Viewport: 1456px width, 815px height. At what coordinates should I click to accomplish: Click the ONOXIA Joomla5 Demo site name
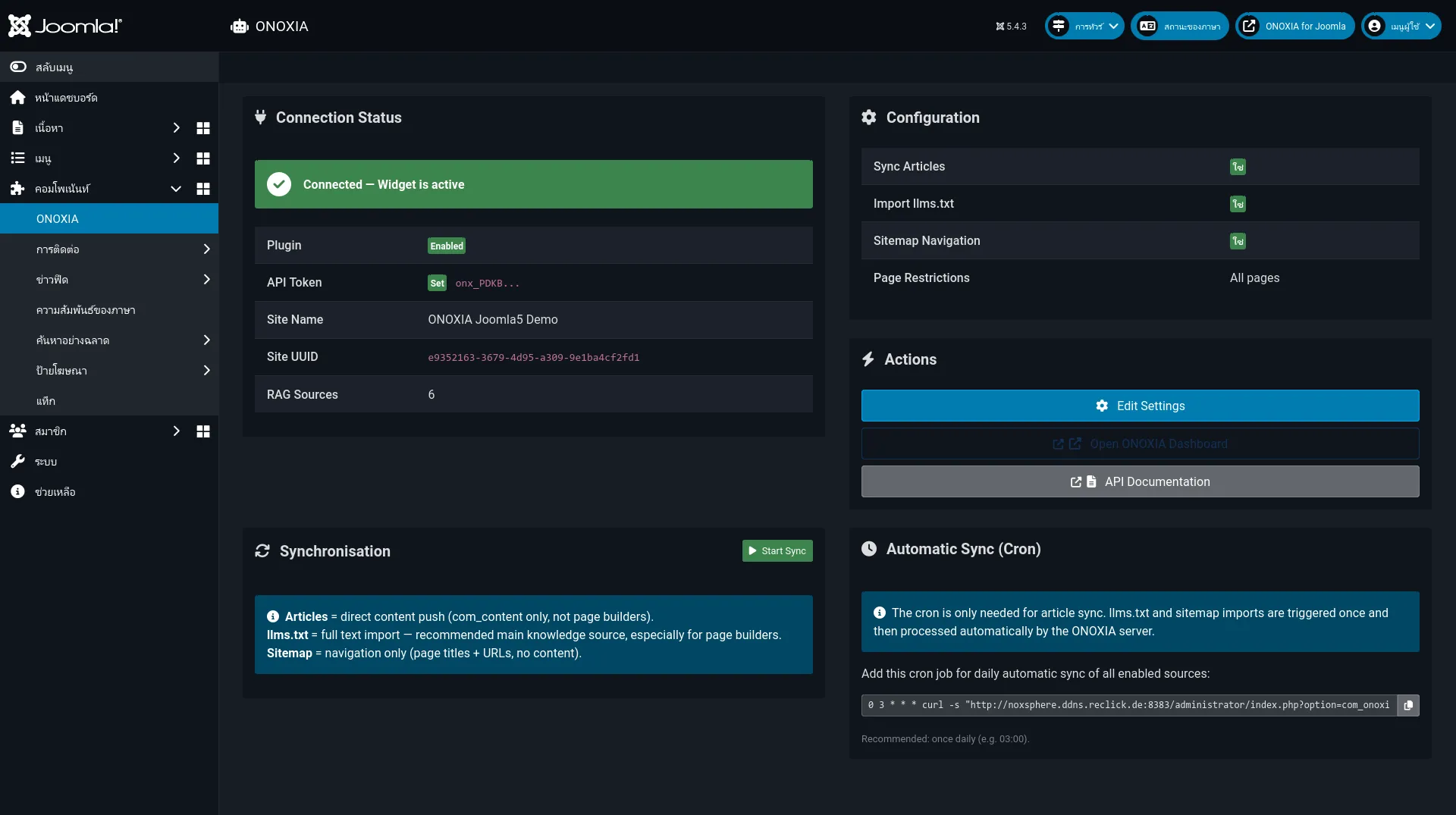pyautogui.click(x=493, y=319)
